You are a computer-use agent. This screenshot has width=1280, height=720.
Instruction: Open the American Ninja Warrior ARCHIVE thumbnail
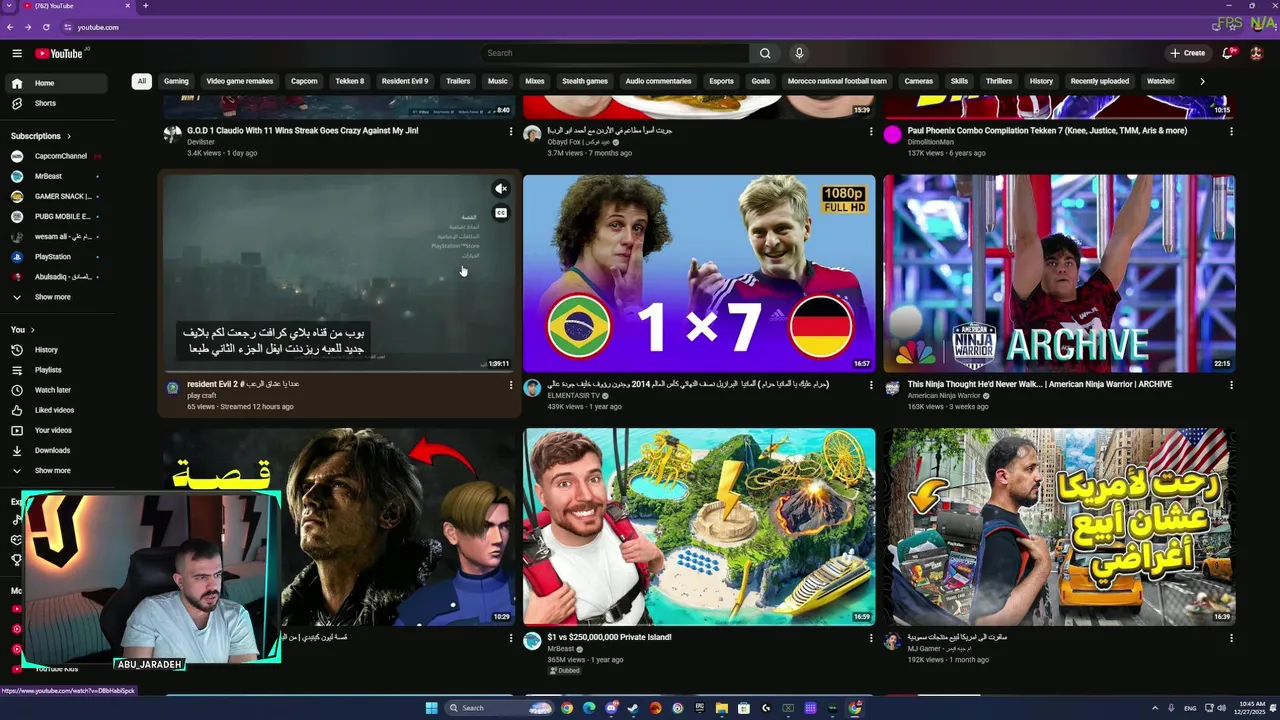[x=1059, y=273]
